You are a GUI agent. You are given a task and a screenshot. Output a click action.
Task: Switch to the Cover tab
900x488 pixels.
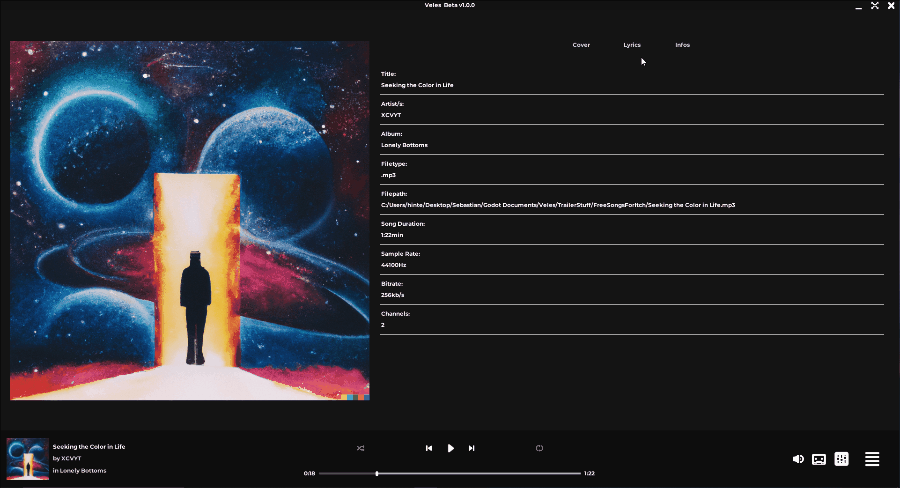[x=581, y=45]
